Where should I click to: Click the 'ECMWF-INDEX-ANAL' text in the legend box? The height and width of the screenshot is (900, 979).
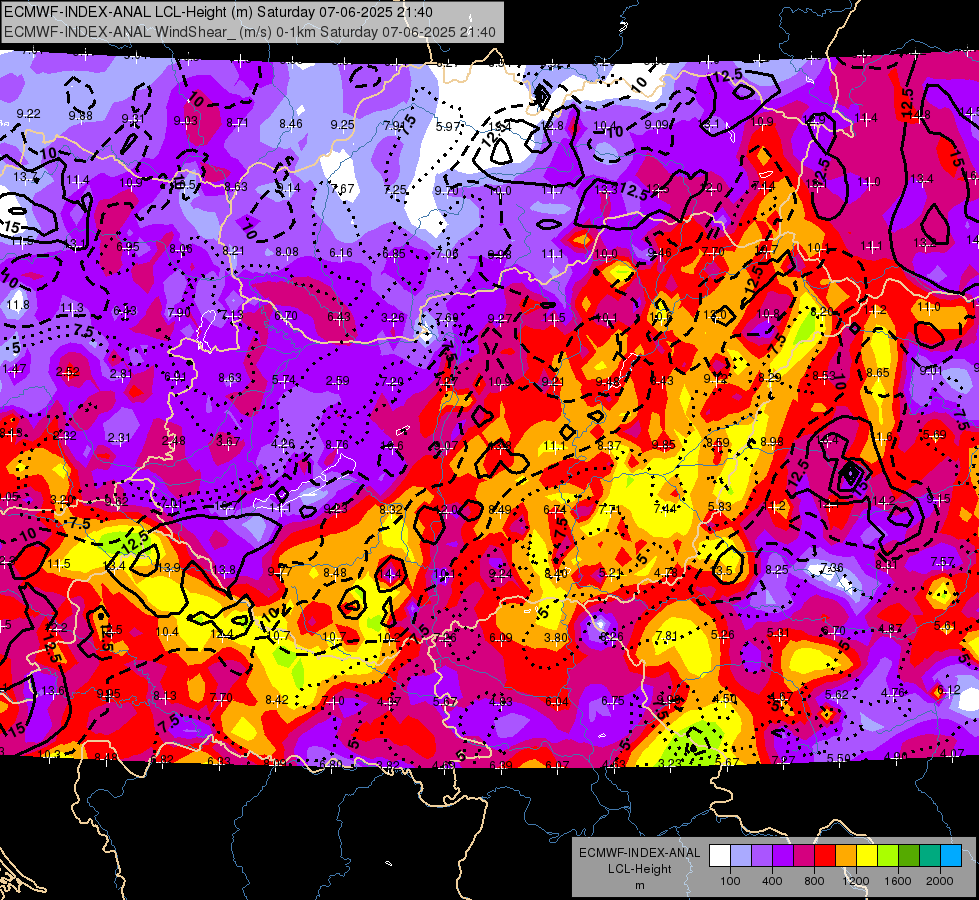(x=639, y=853)
